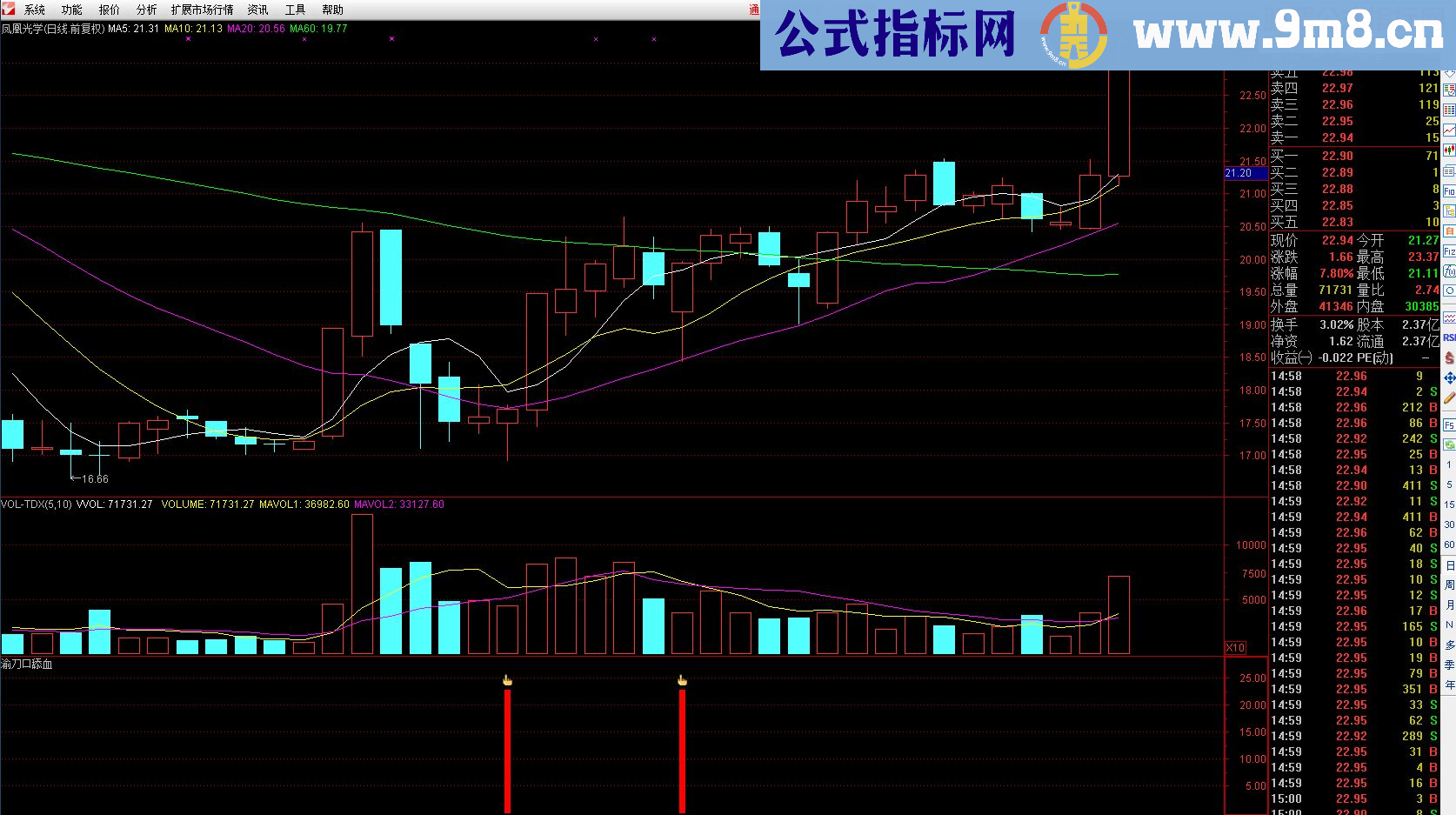This screenshot has width=1456, height=815.
Task: Click the blue four-way arrows move icon
Action: pyautogui.click(x=1449, y=378)
